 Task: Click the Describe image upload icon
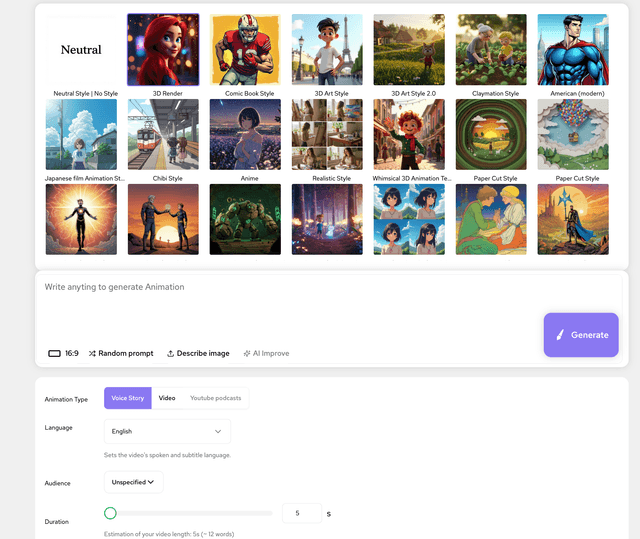point(170,353)
